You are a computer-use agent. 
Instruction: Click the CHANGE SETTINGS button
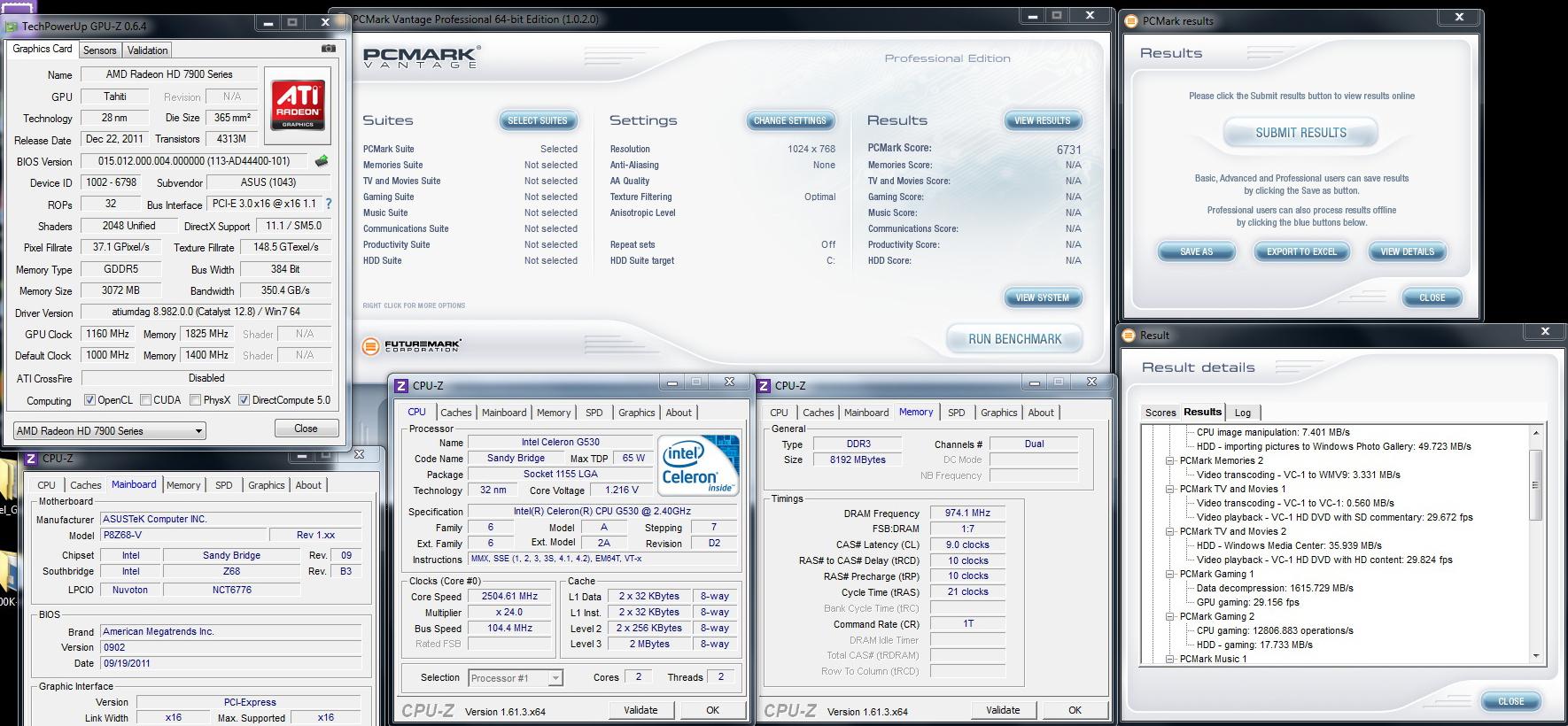click(x=790, y=120)
